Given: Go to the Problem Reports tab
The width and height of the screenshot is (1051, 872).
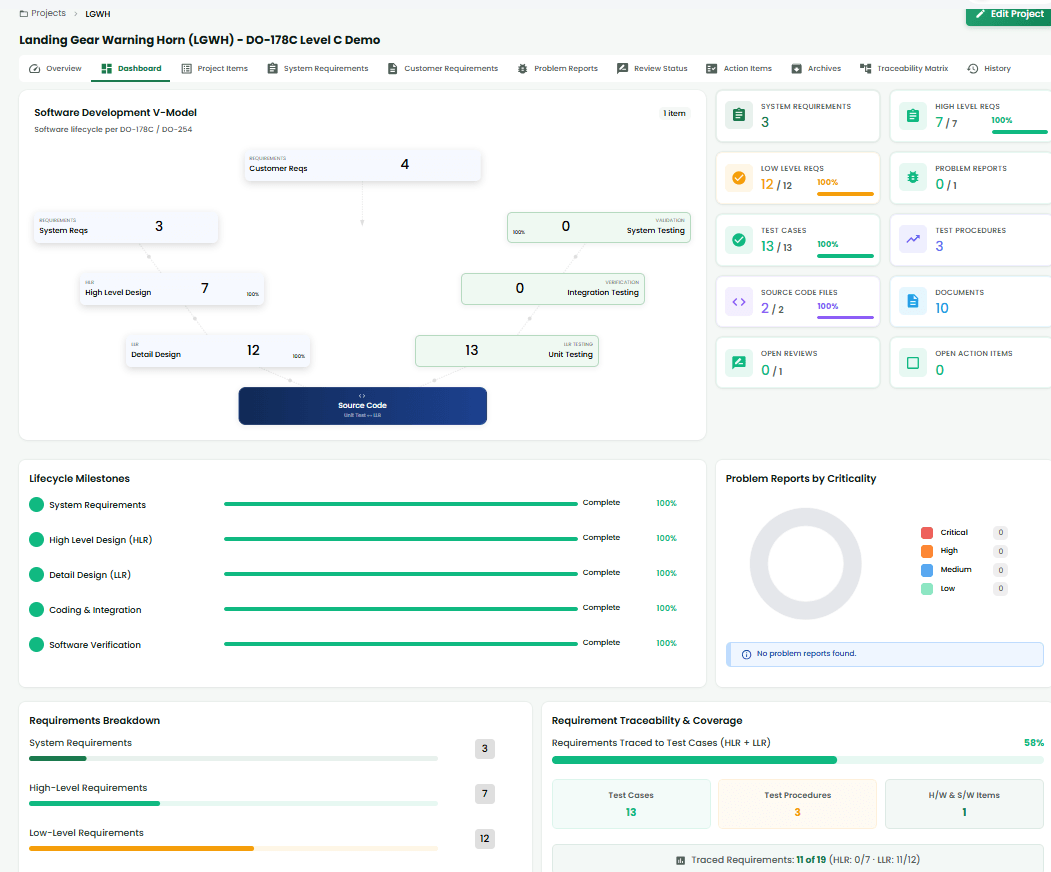Looking at the screenshot, I should click(x=558, y=68).
